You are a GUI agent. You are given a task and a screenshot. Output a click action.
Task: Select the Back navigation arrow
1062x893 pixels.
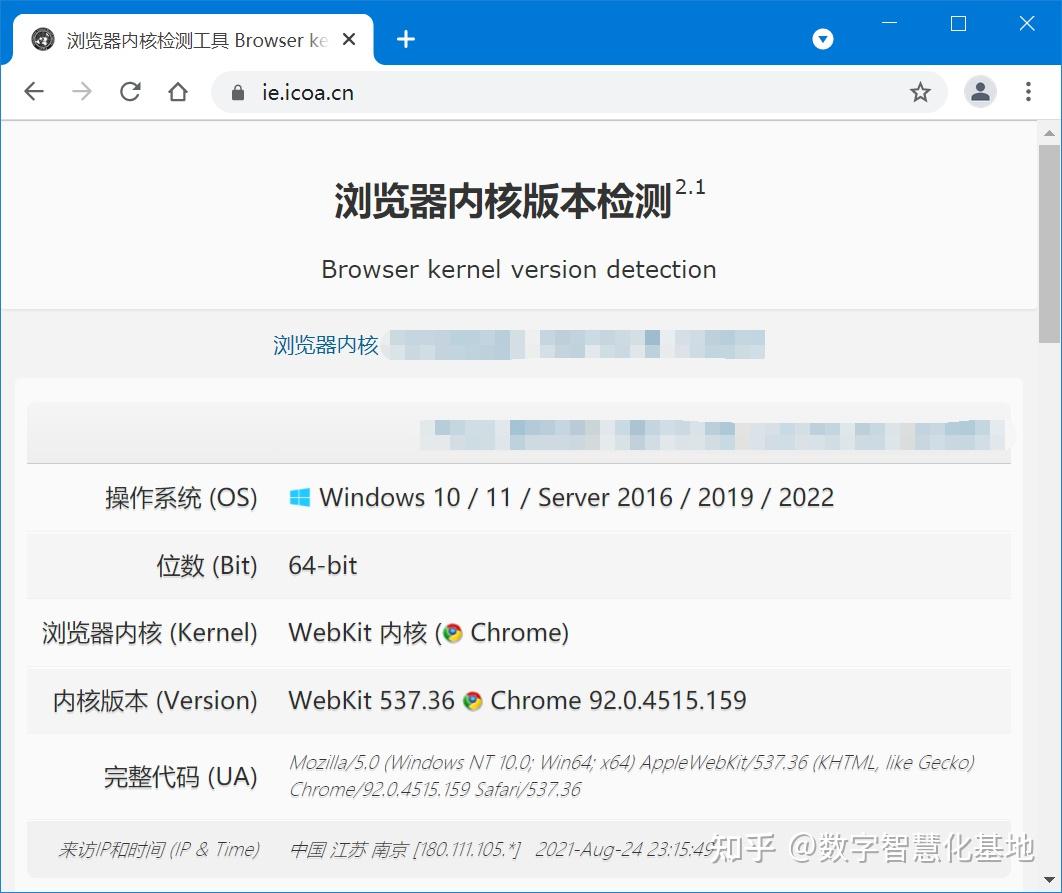[x=33, y=91]
